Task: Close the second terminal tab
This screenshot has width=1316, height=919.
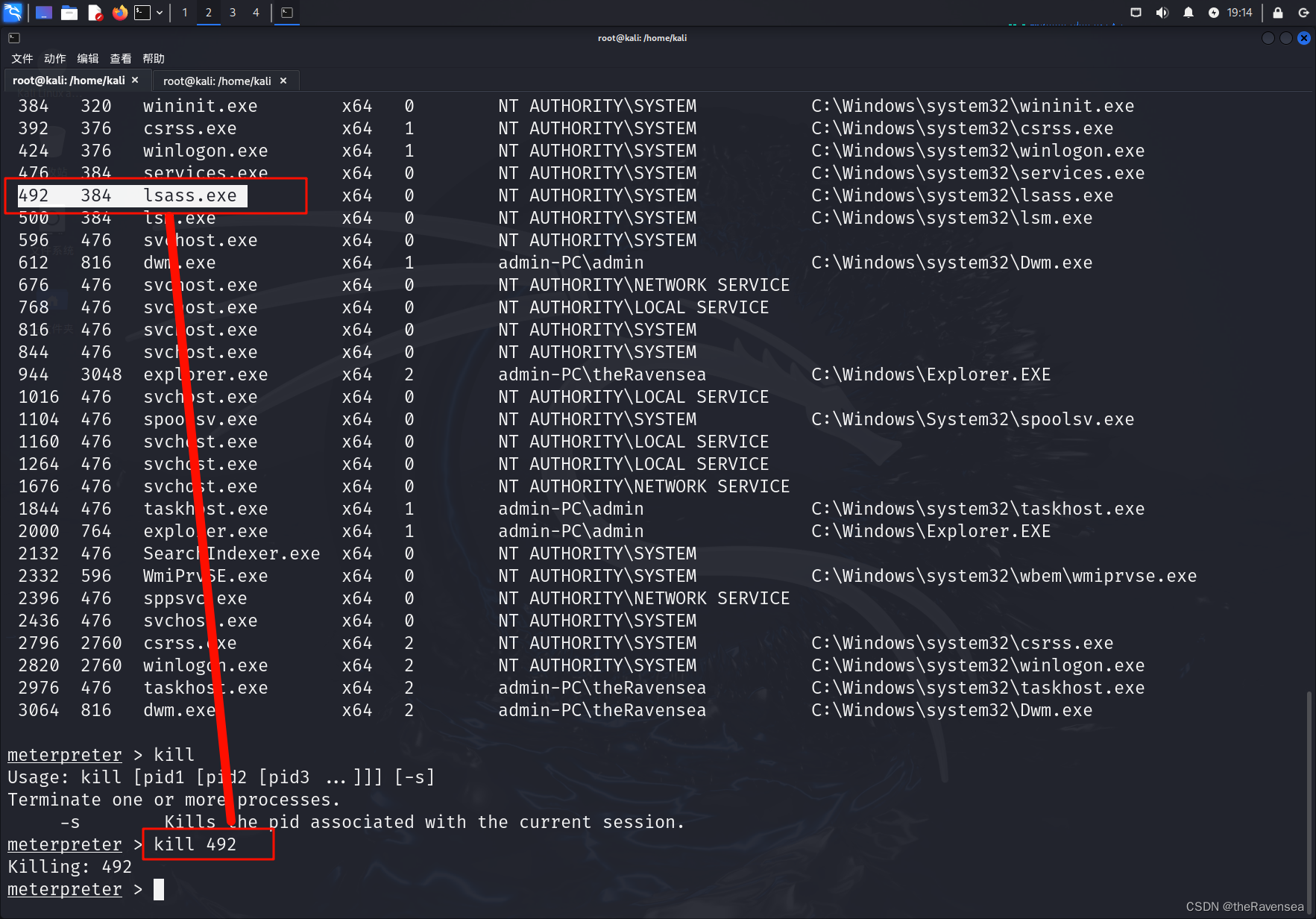Action: click(283, 81)
